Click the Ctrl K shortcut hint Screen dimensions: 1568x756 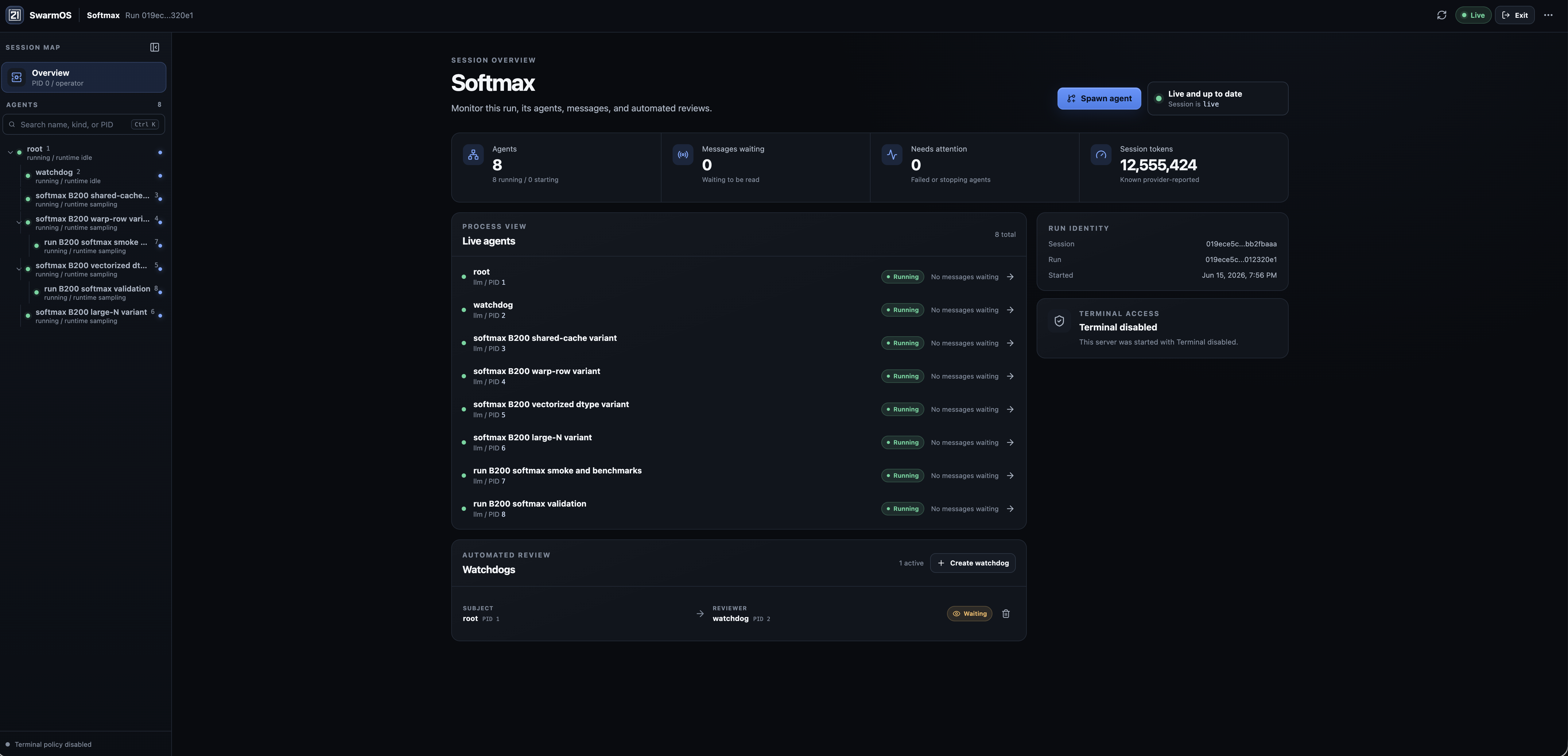point(145,125)
